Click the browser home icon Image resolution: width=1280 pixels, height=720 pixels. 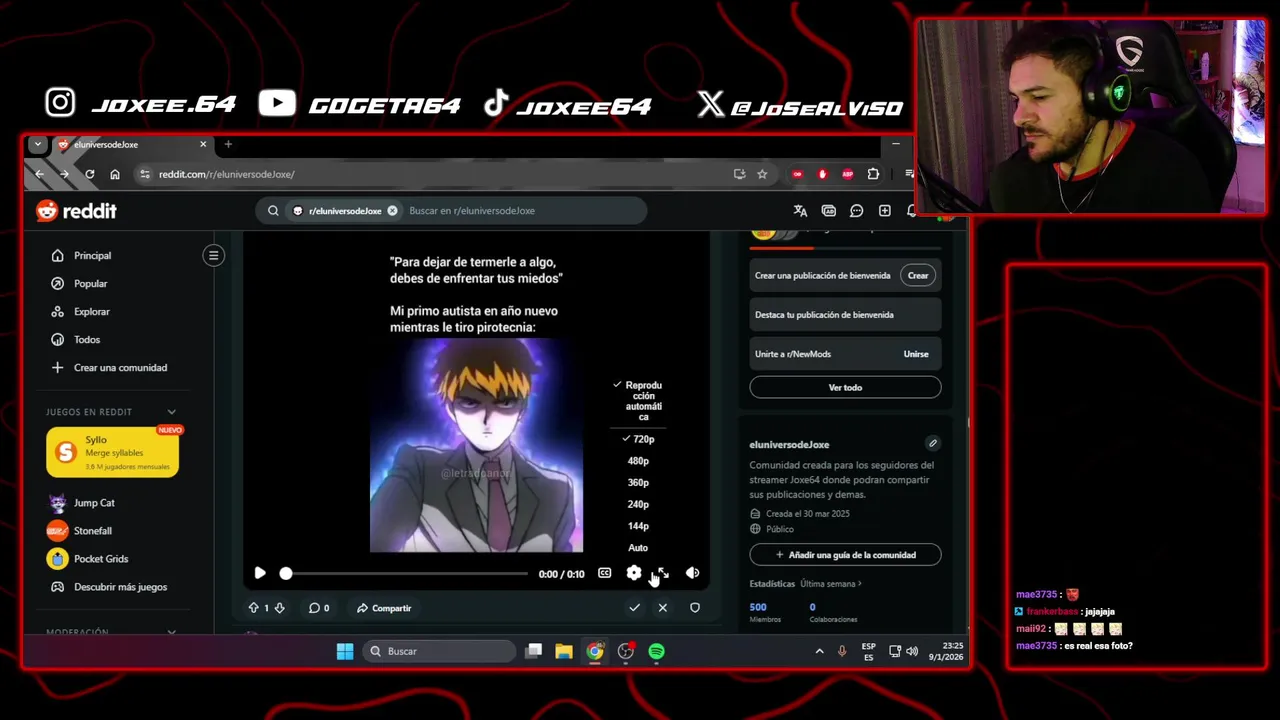pos(115,174)
